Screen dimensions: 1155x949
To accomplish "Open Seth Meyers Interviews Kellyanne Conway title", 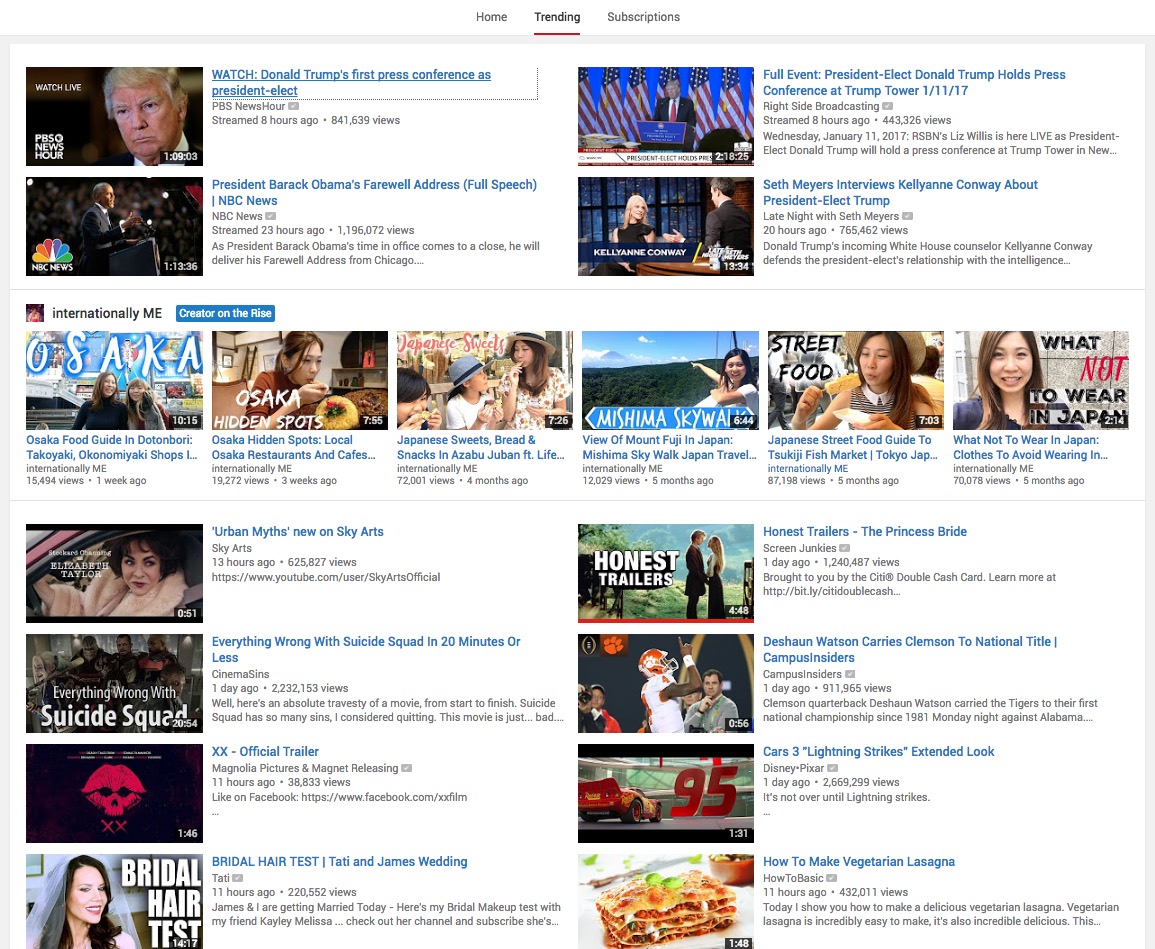I will [x=900, y=192].
